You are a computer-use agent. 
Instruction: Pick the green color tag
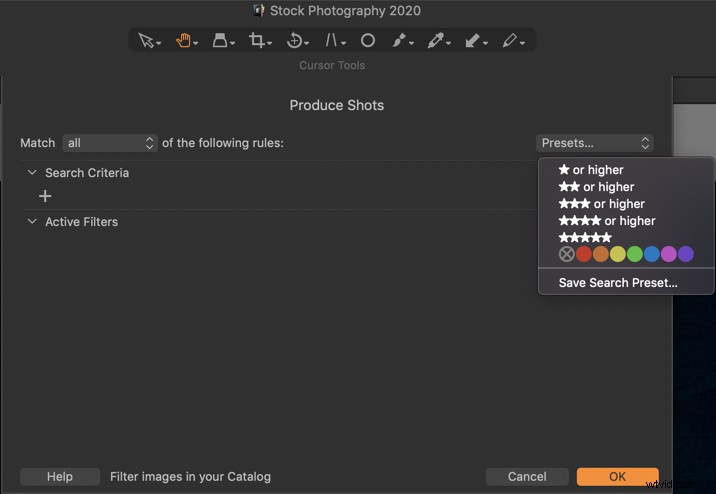coord(634,254)
